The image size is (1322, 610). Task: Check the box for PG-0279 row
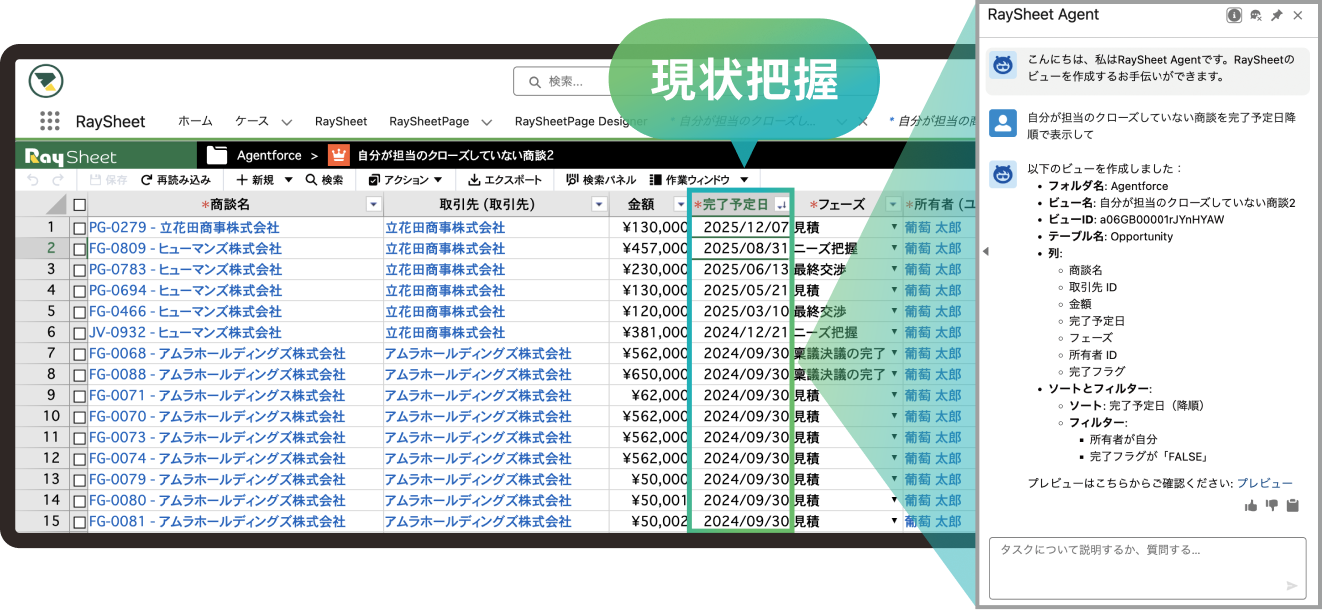point(79,228)
